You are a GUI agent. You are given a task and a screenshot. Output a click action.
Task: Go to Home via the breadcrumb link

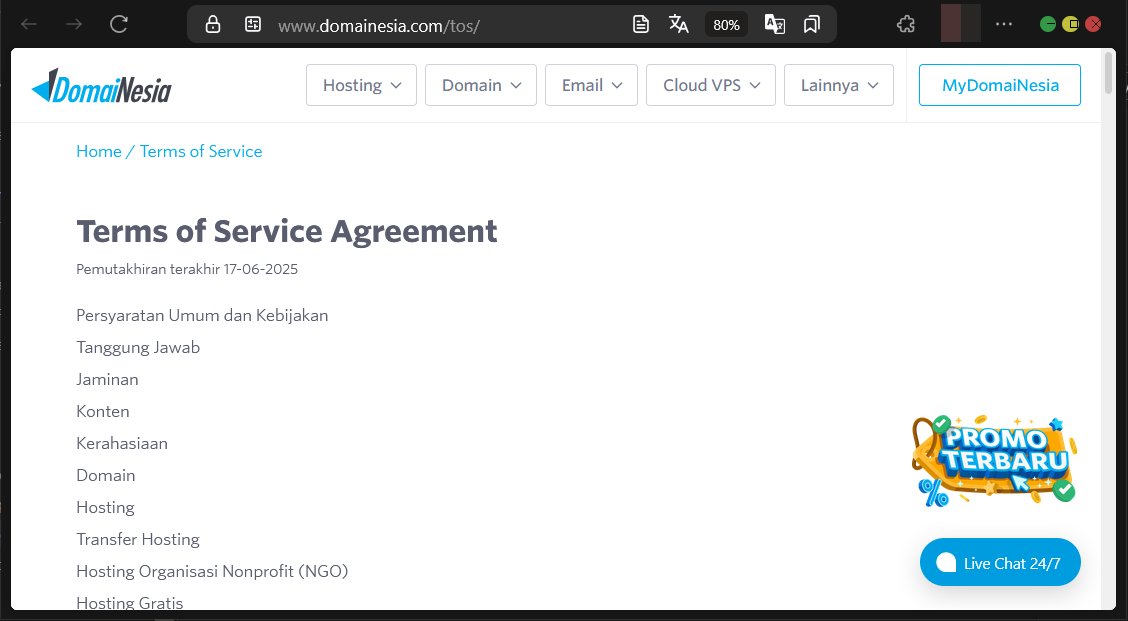(98, 151)
